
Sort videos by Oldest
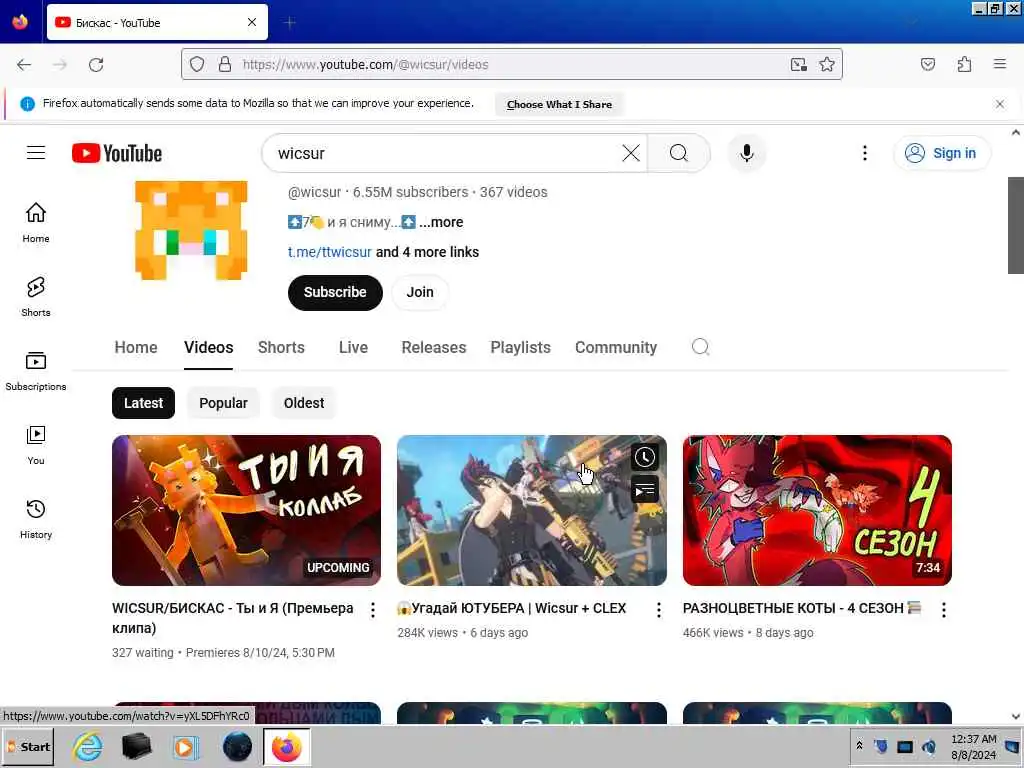pyautogui.click(x=304, y=403)
